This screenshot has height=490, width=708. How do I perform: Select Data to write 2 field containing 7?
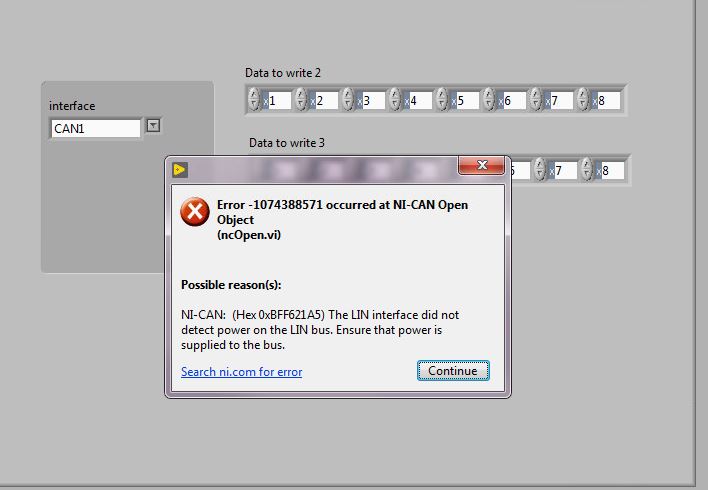pos(560,100)
